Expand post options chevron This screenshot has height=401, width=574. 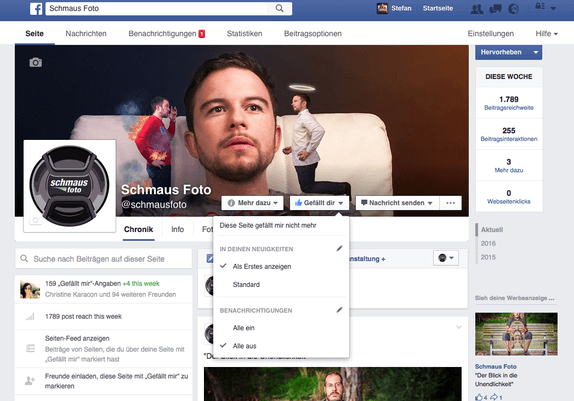pos(458,327)
